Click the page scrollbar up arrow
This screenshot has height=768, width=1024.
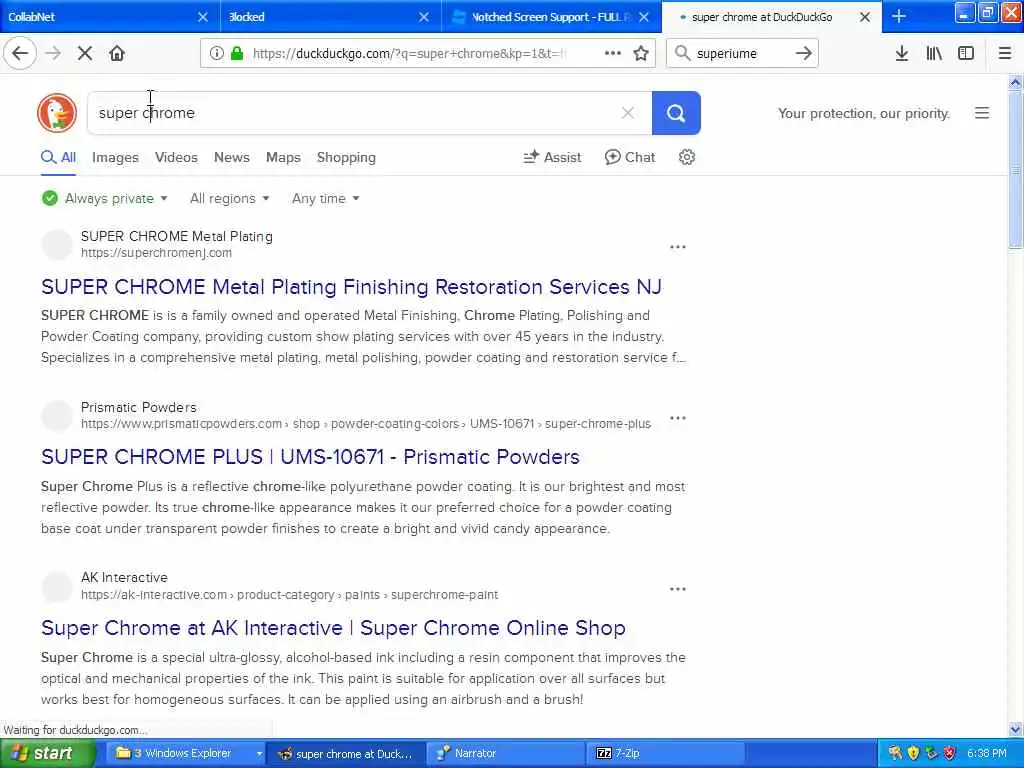click(x=1016, y=82)
